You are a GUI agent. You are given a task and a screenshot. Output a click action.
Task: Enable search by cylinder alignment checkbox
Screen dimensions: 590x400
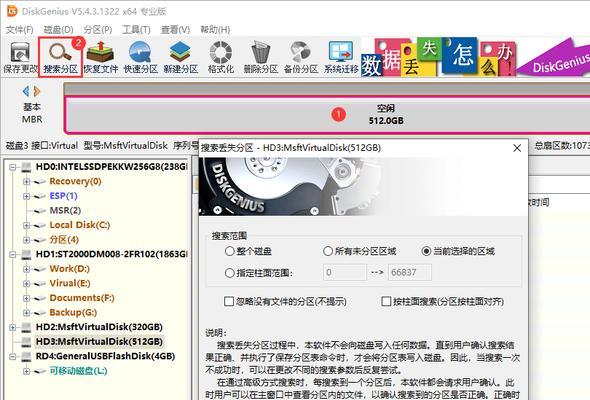(x=386, y=301)
